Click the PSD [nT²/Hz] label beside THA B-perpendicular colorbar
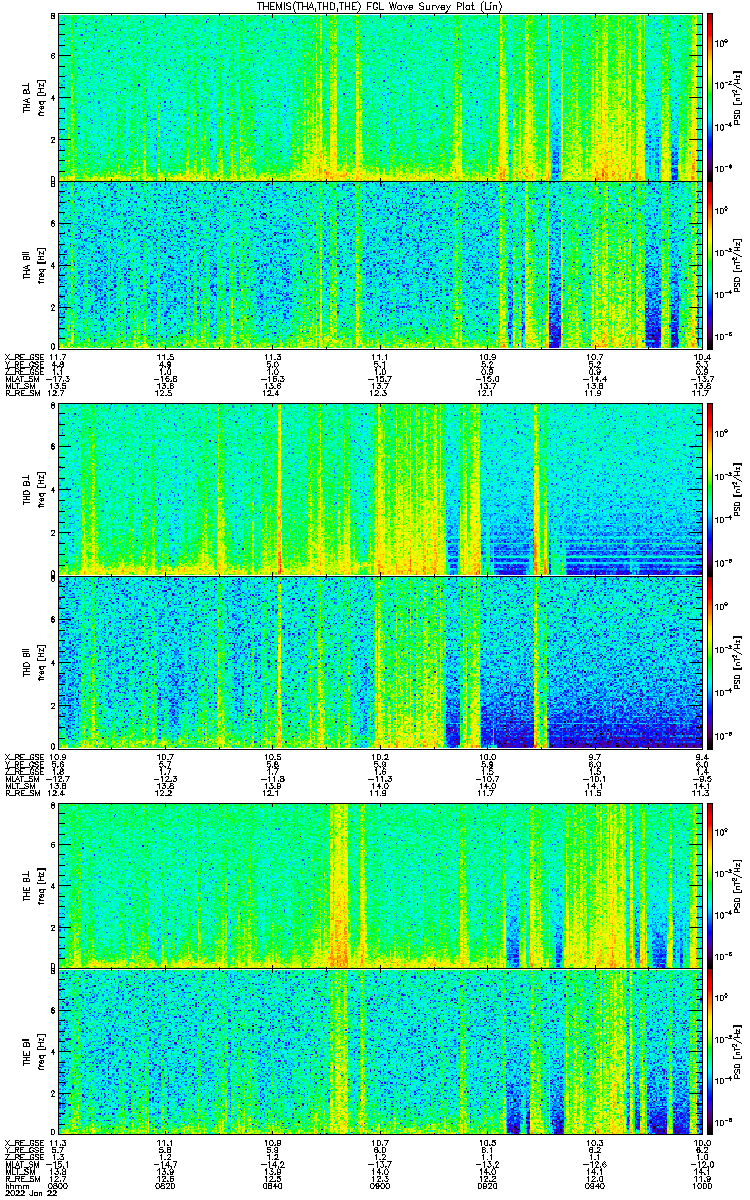Screen dimensions: 750x1200 tap(738, 97)
